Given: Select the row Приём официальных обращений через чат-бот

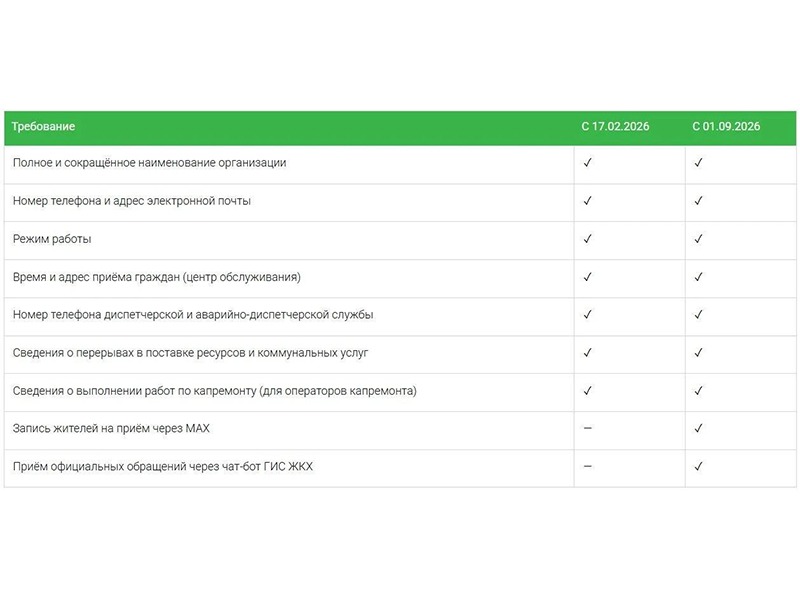Looking at the screenshot, I should 400,468.
